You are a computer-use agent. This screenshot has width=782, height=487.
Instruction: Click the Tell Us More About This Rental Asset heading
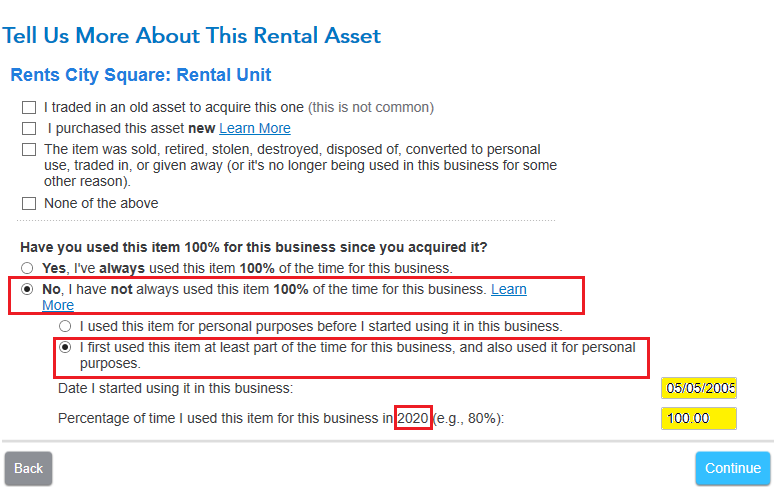click(x=191, y=36)
